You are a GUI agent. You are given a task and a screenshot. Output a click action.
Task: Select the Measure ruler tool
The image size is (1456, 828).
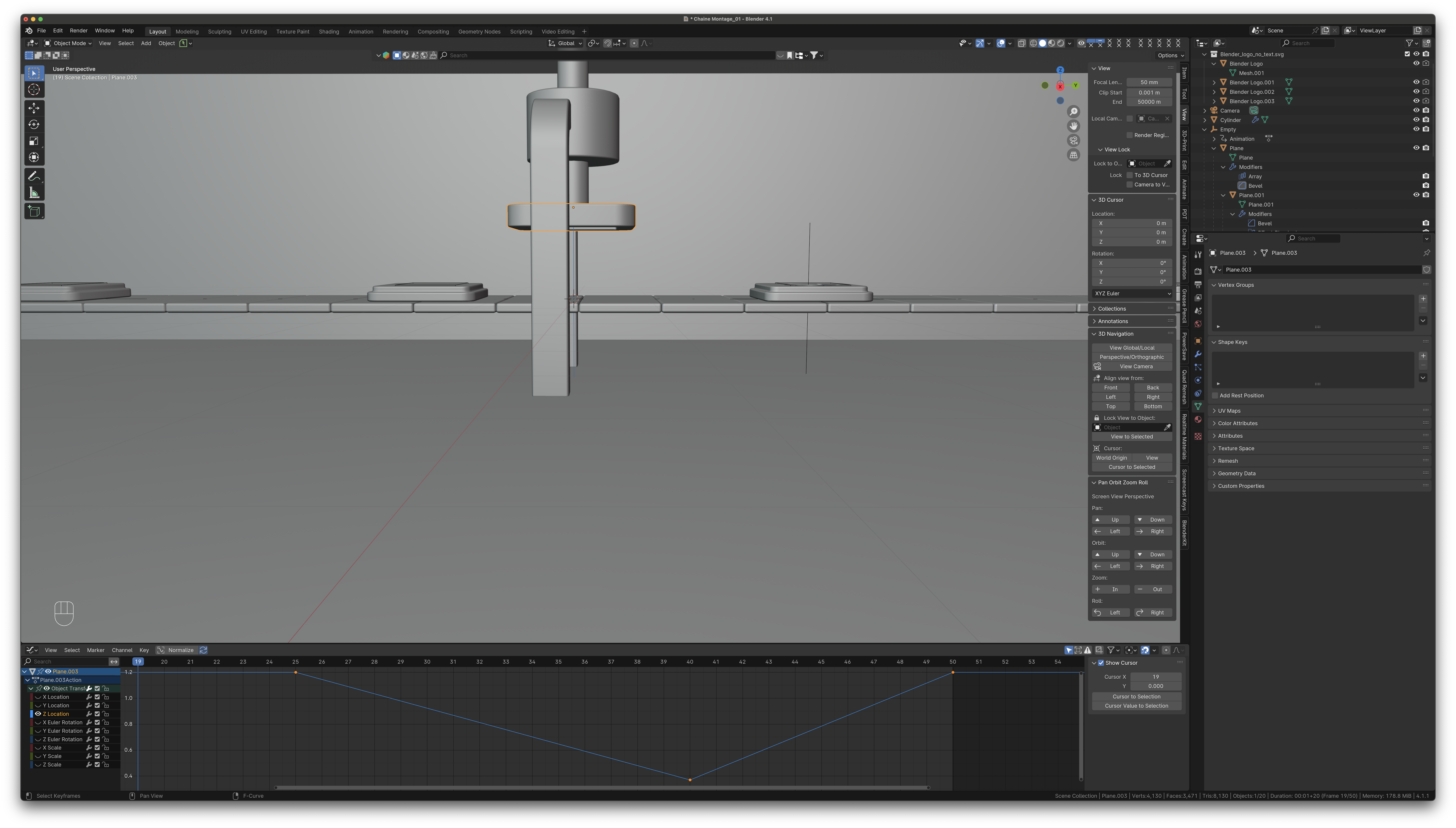[34, 193]
